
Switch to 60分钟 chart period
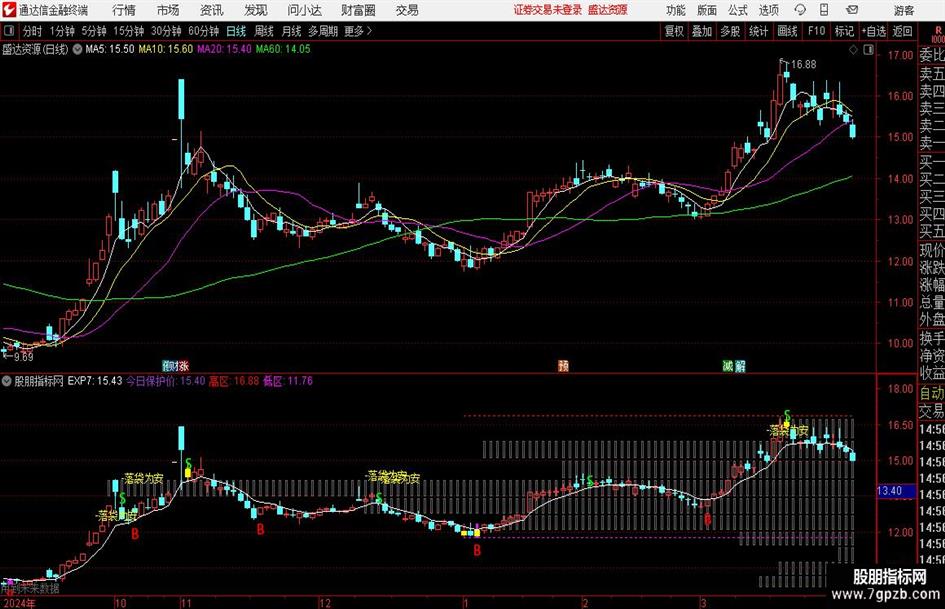pos(204,31)
